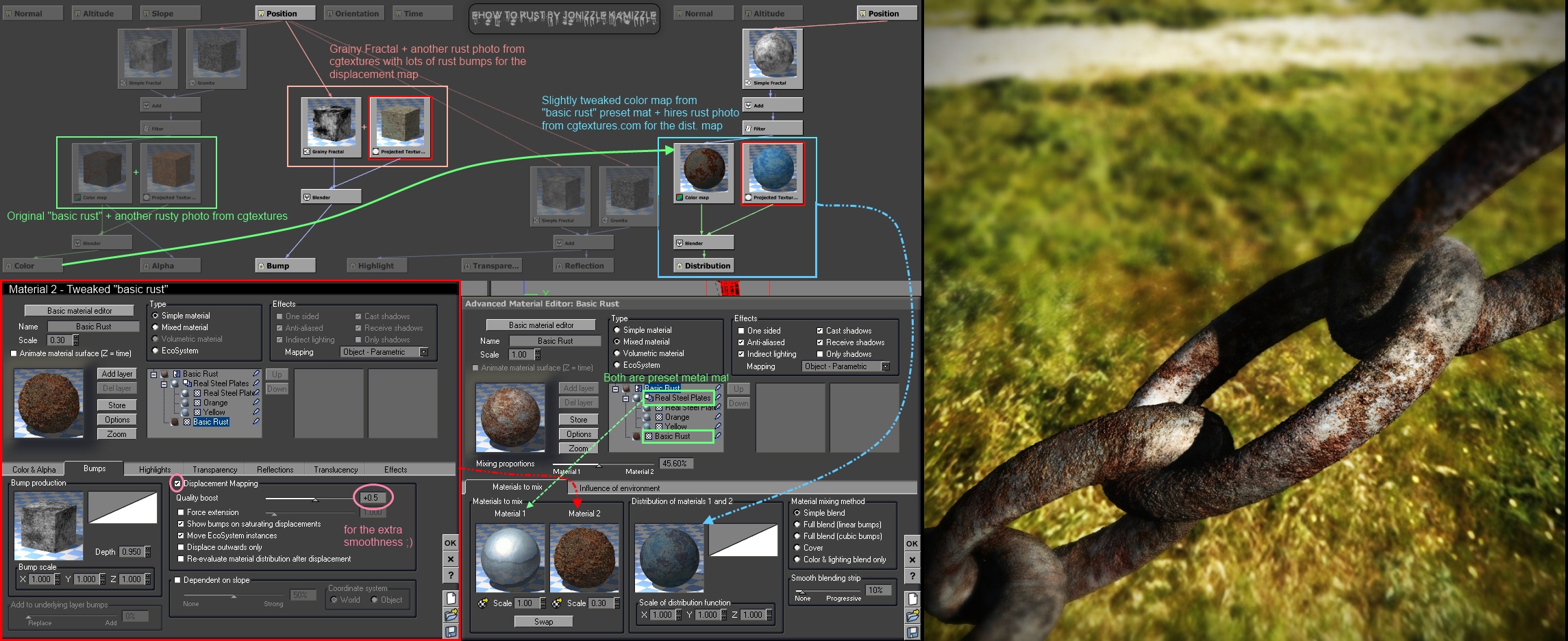Screen dimensions: 1568x641
Task: Collapse Real Steel Plates branch in Advanced Material Editor
Action: point(625,399)
